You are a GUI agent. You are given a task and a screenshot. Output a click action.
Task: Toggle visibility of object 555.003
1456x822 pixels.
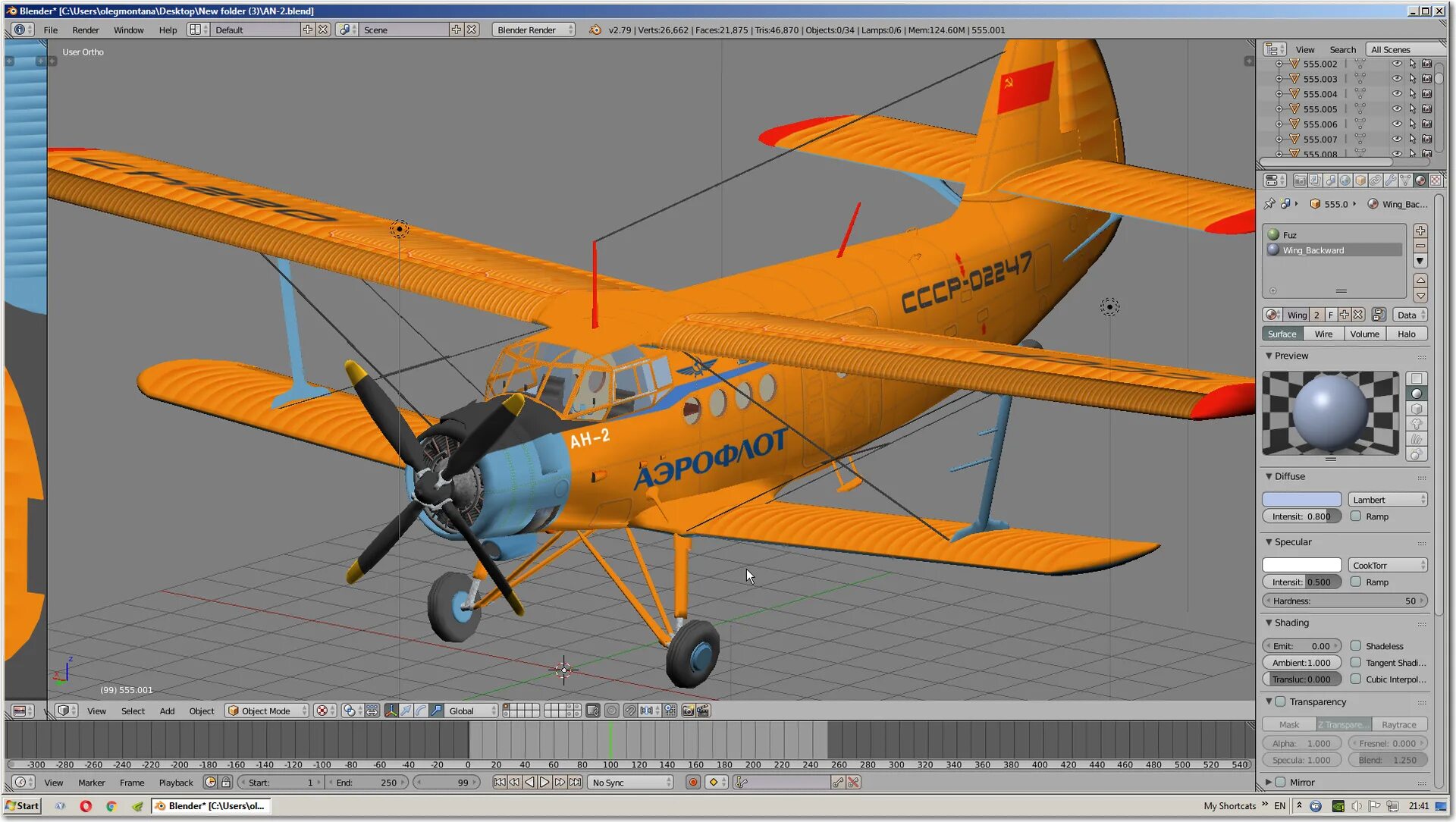[x=1396, y=79]
